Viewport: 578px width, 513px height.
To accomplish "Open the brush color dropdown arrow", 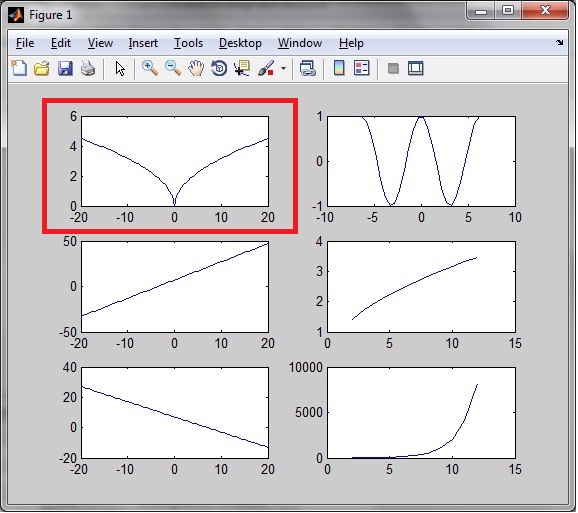I will [283, 69].
